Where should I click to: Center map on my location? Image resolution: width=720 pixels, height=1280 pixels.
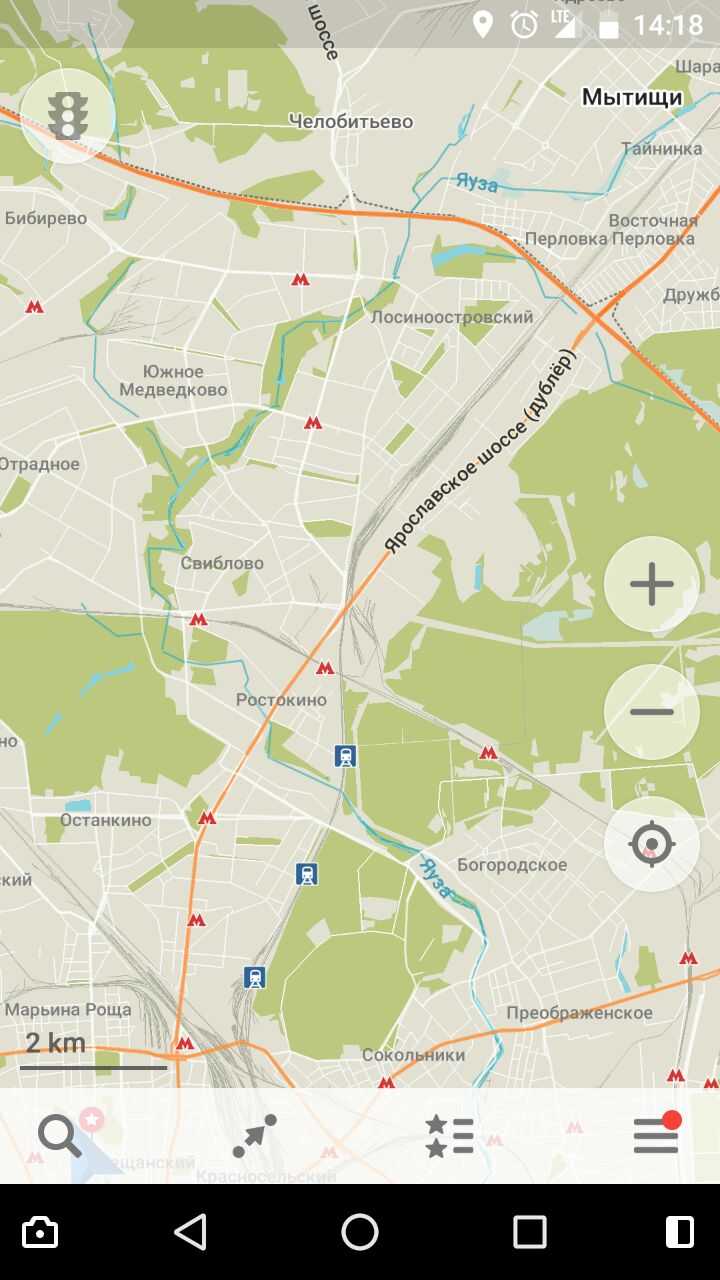[x=652, y=845]
